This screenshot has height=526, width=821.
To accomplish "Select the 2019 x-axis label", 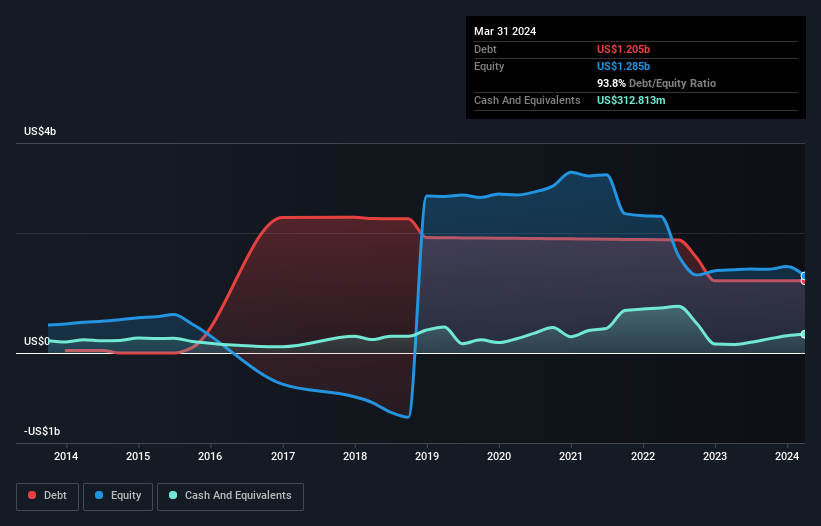I will pyautogui.click(x=427, y=456).
